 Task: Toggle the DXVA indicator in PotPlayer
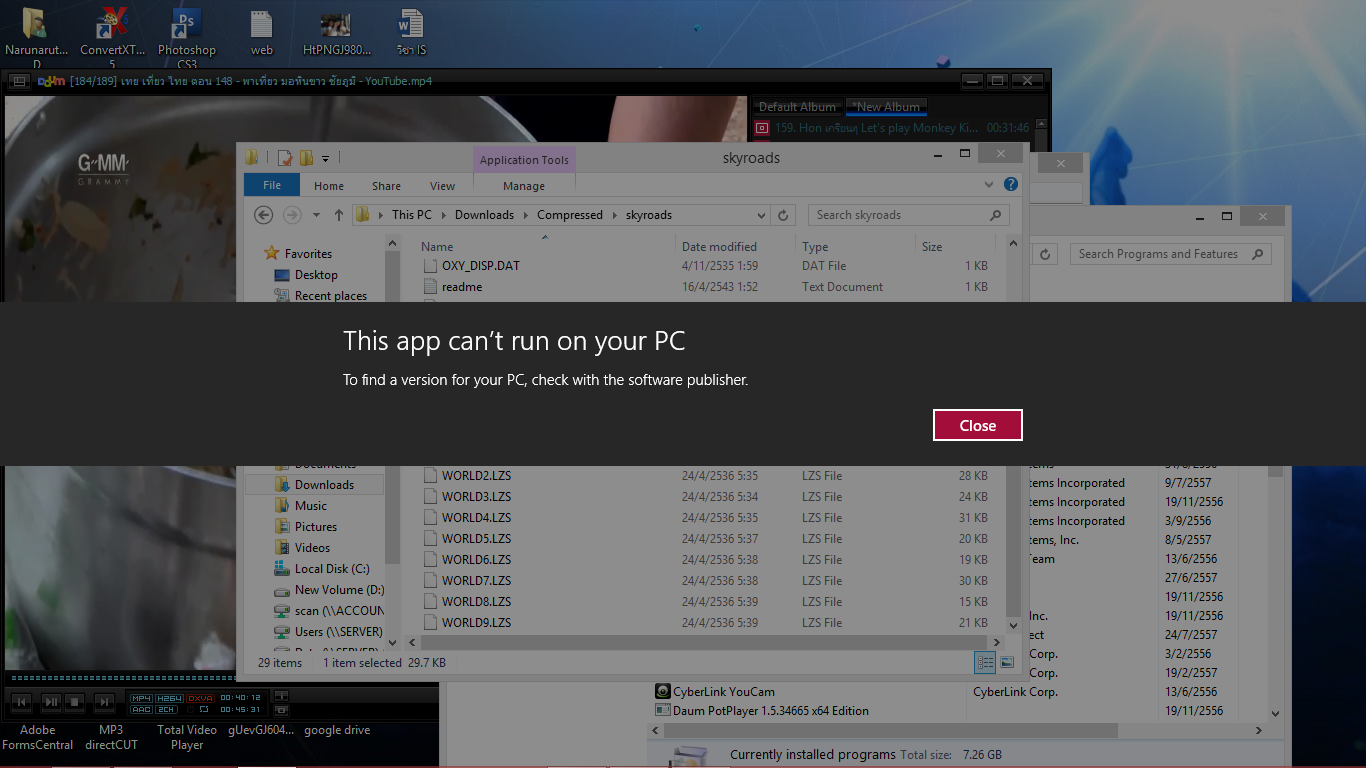point(200,697)
